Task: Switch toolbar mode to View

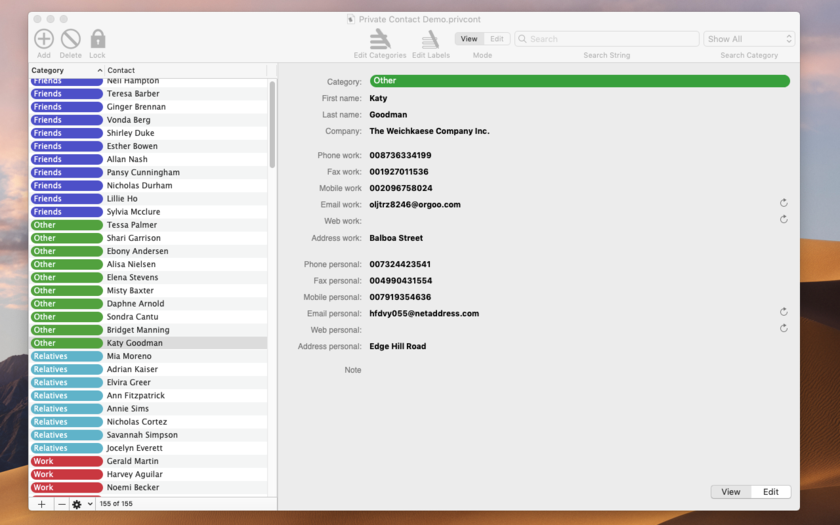Action: click(x=469, y=39)
